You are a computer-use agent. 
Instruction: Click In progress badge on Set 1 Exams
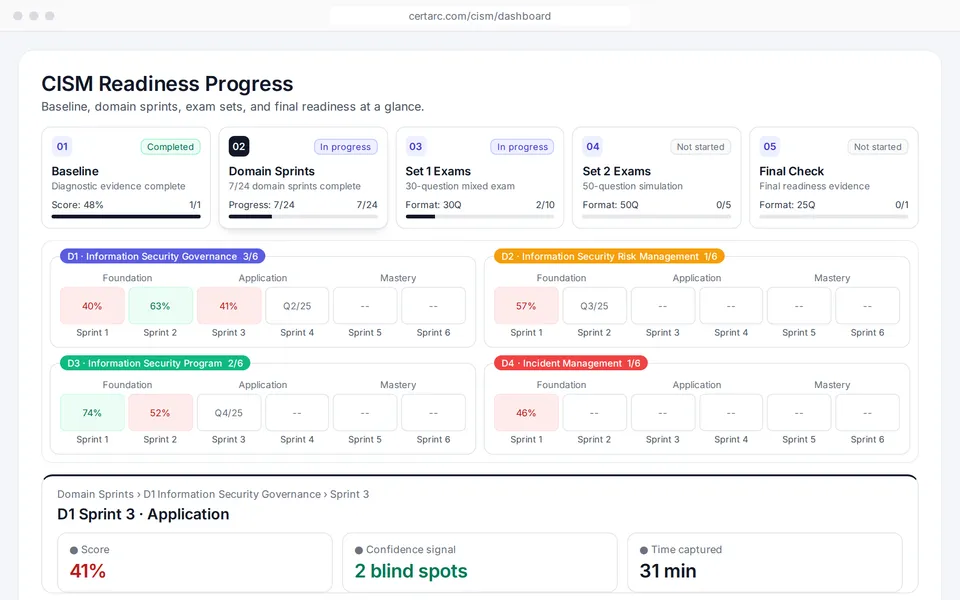(x=522, y=147)
